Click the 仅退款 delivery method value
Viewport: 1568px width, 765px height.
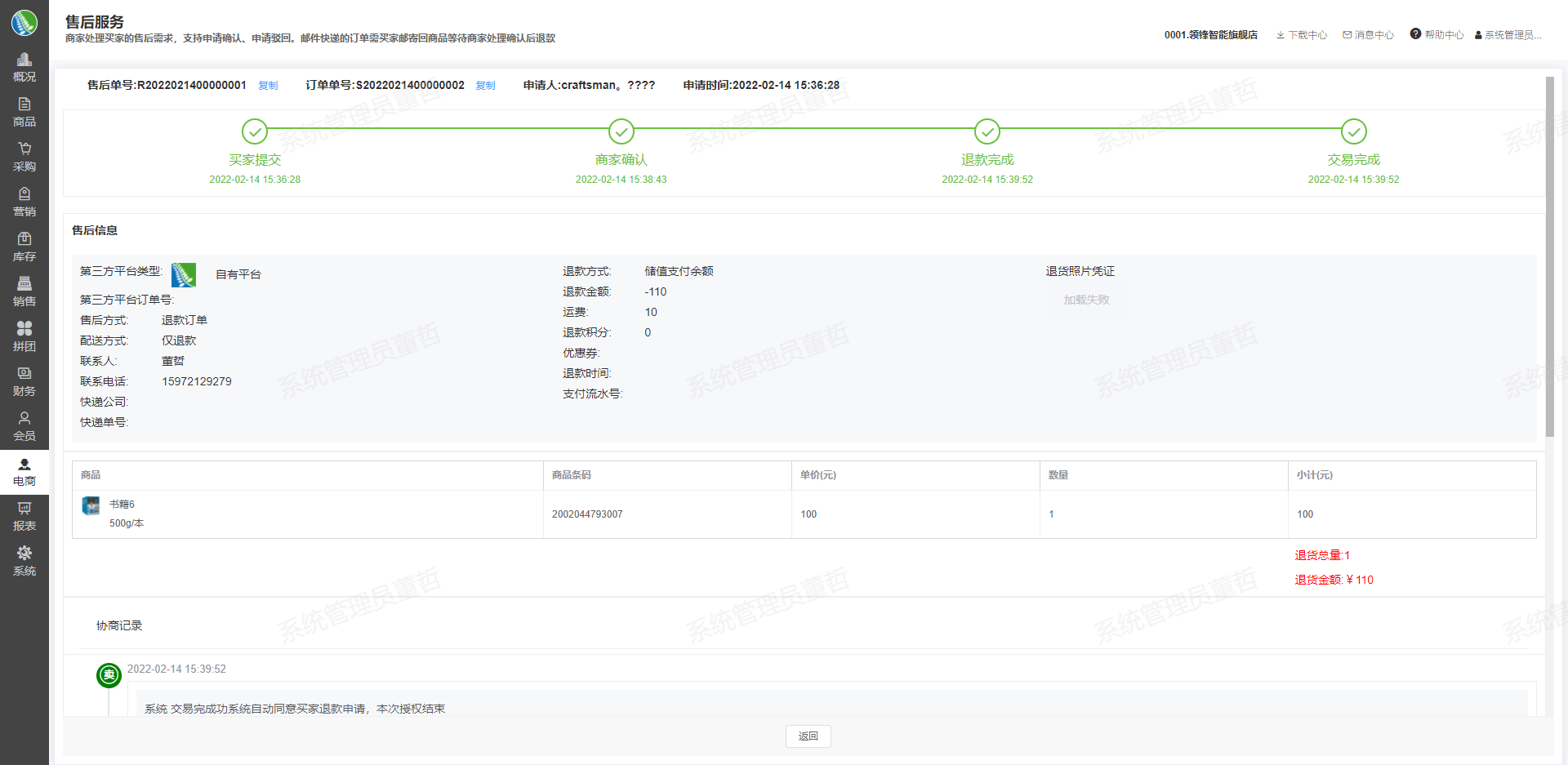(x=179, y=340)
